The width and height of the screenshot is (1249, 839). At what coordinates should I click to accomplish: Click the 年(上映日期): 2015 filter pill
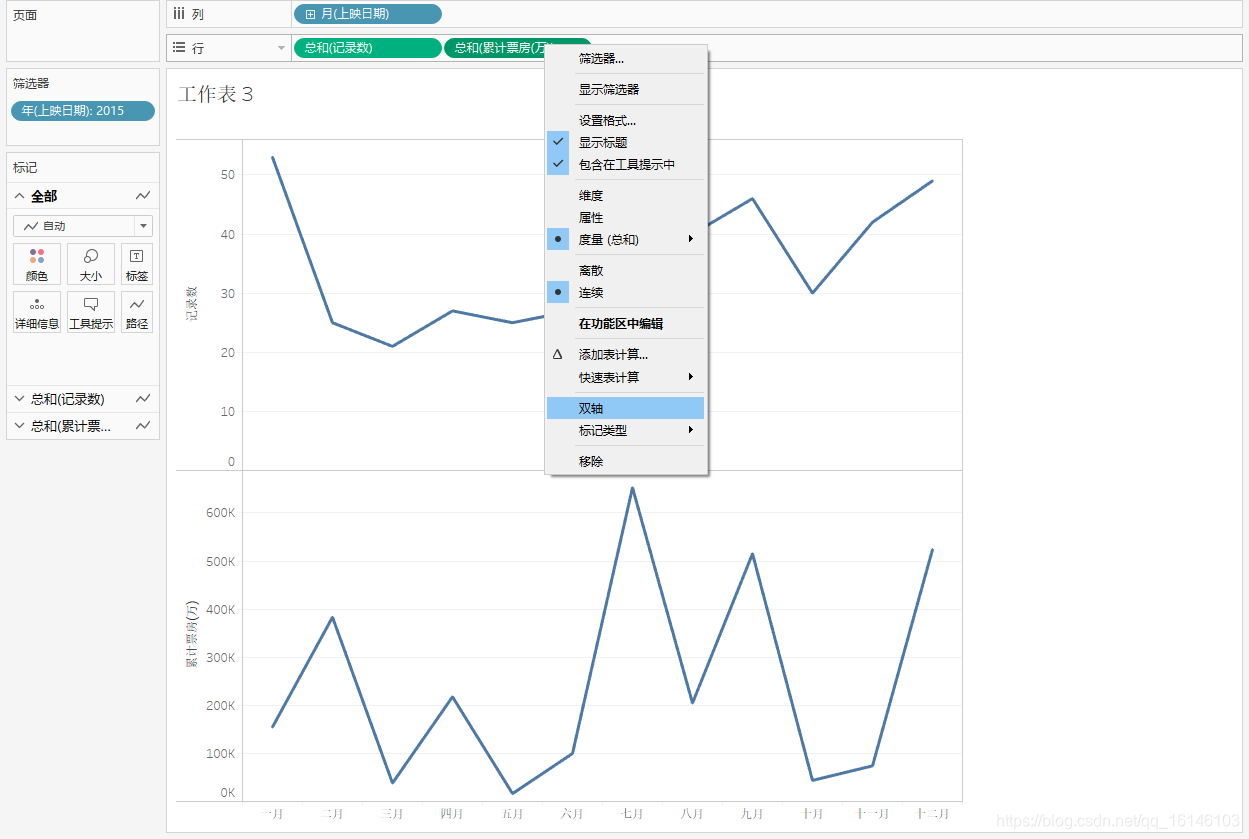83,111
